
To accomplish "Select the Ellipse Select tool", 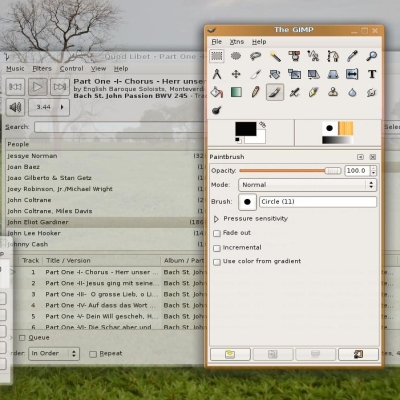I will click(x=236, y=56).
